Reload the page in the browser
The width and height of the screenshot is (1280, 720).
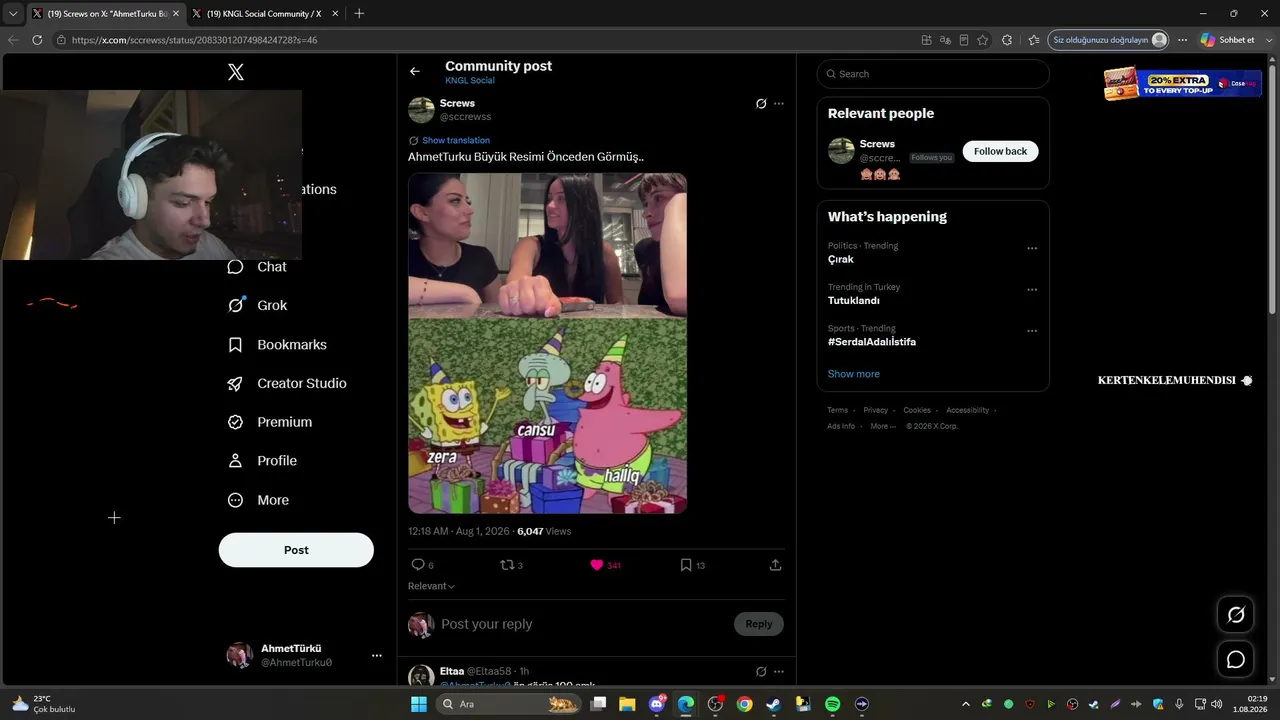click(37, 40)
